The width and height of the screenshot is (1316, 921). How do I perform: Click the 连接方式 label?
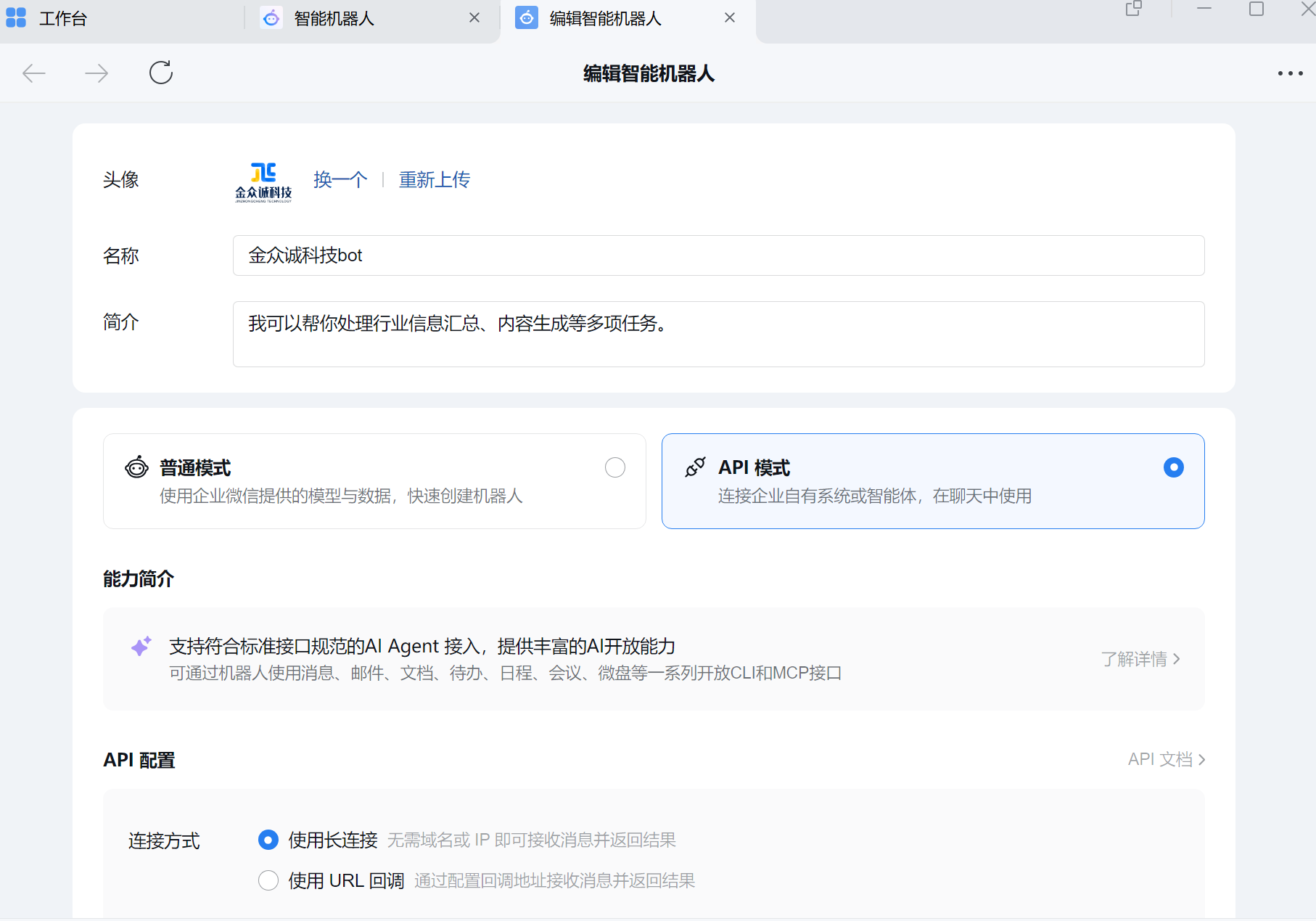[x=164, y=840]
